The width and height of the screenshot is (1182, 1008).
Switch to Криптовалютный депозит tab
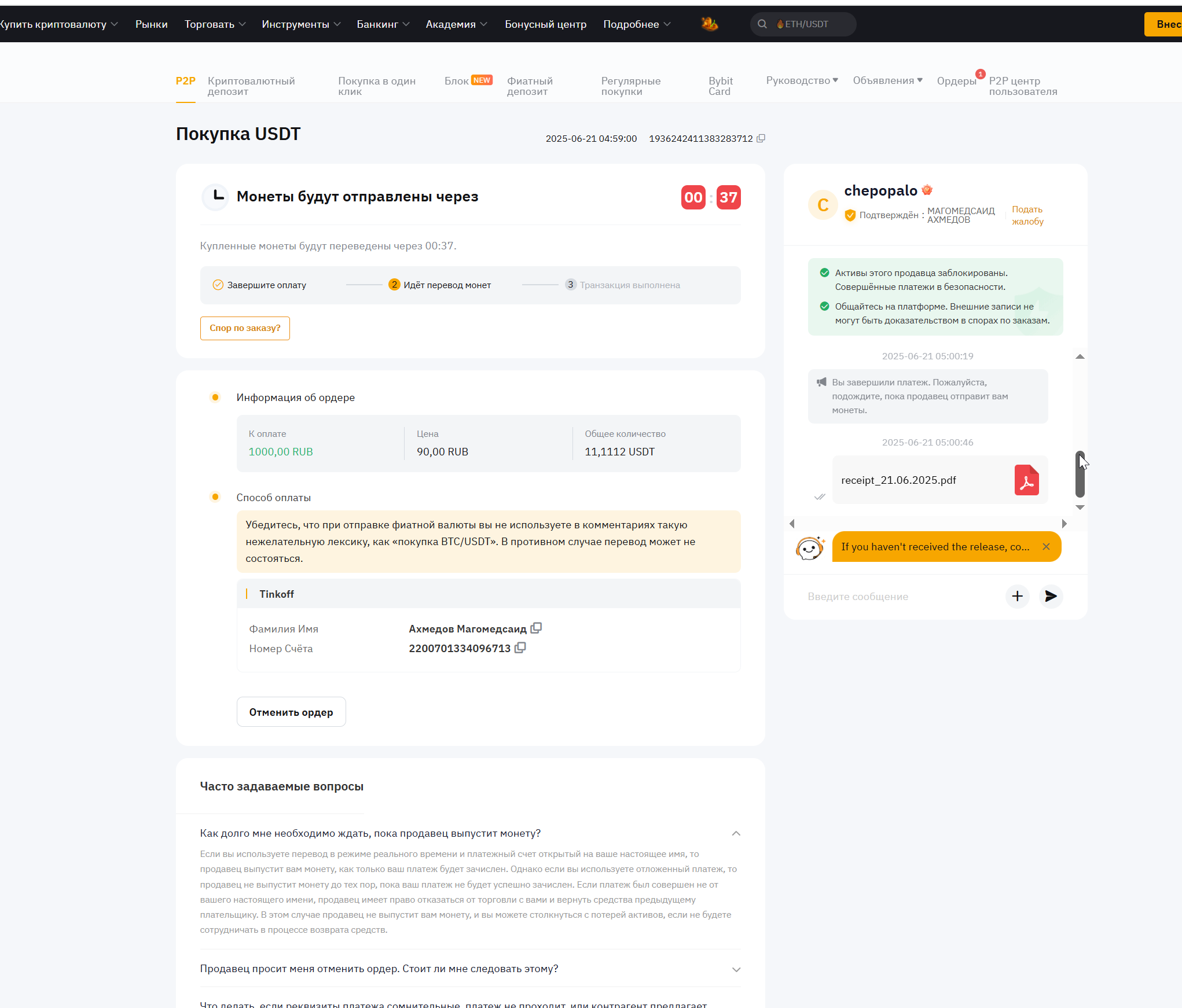(251, 86)
